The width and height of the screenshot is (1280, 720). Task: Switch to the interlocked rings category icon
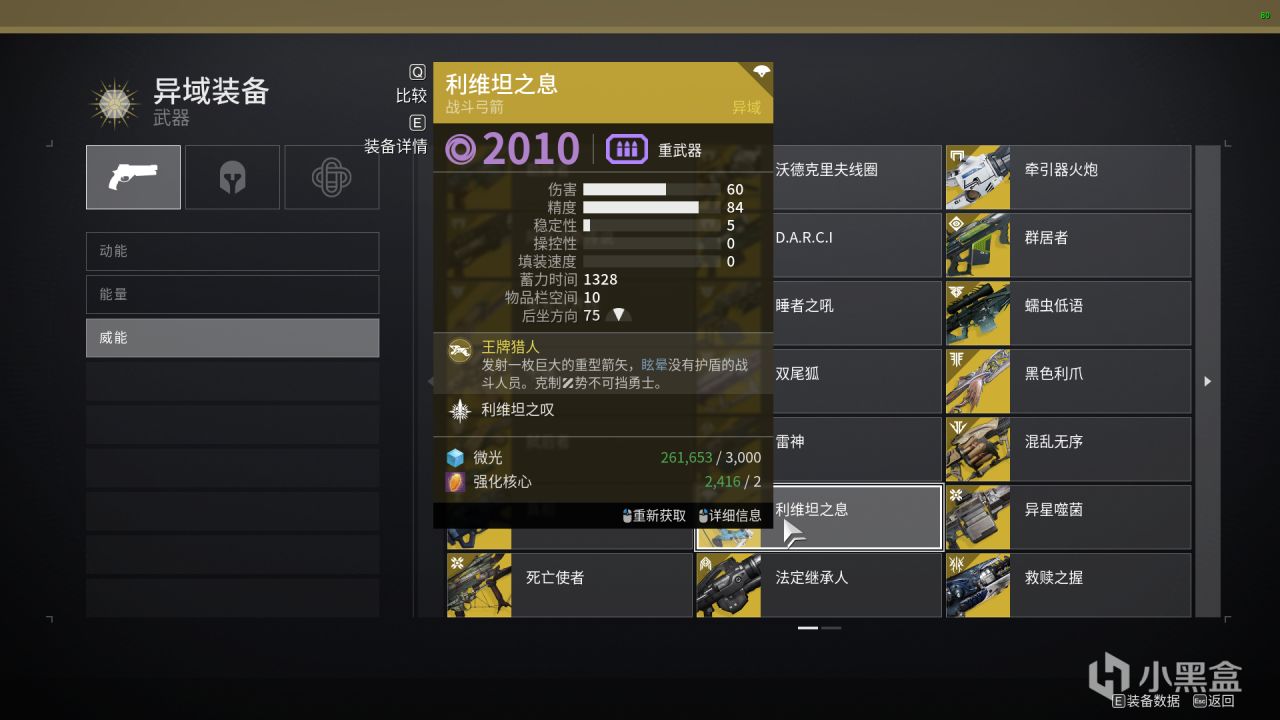coord(331,177)
